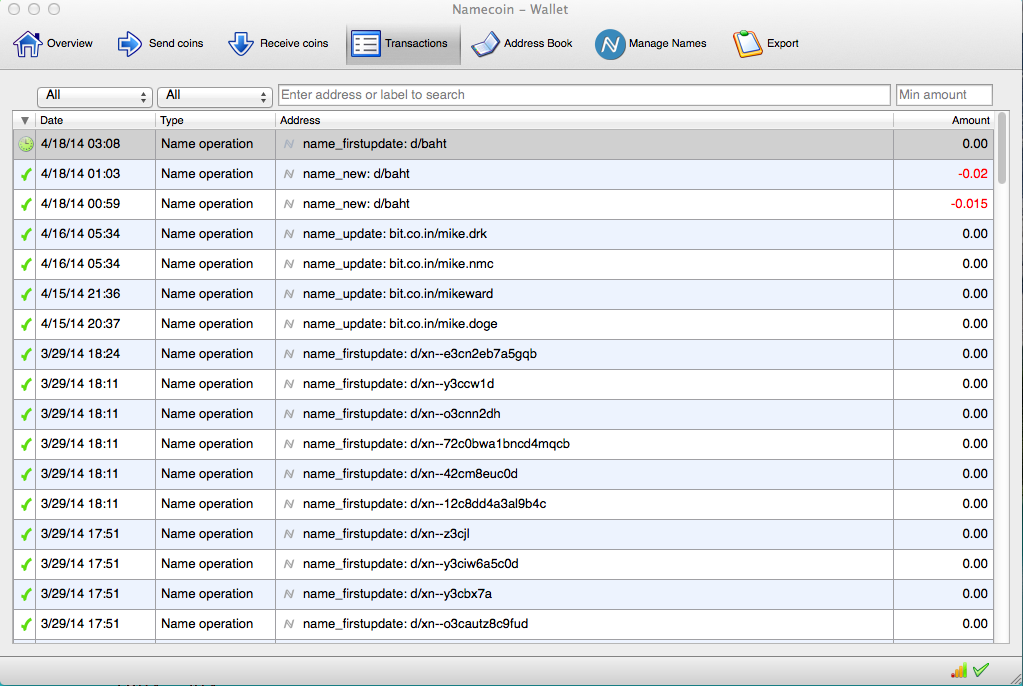Switch to the Address Book tab
The image size is (1023, 686).
point(522,44)
